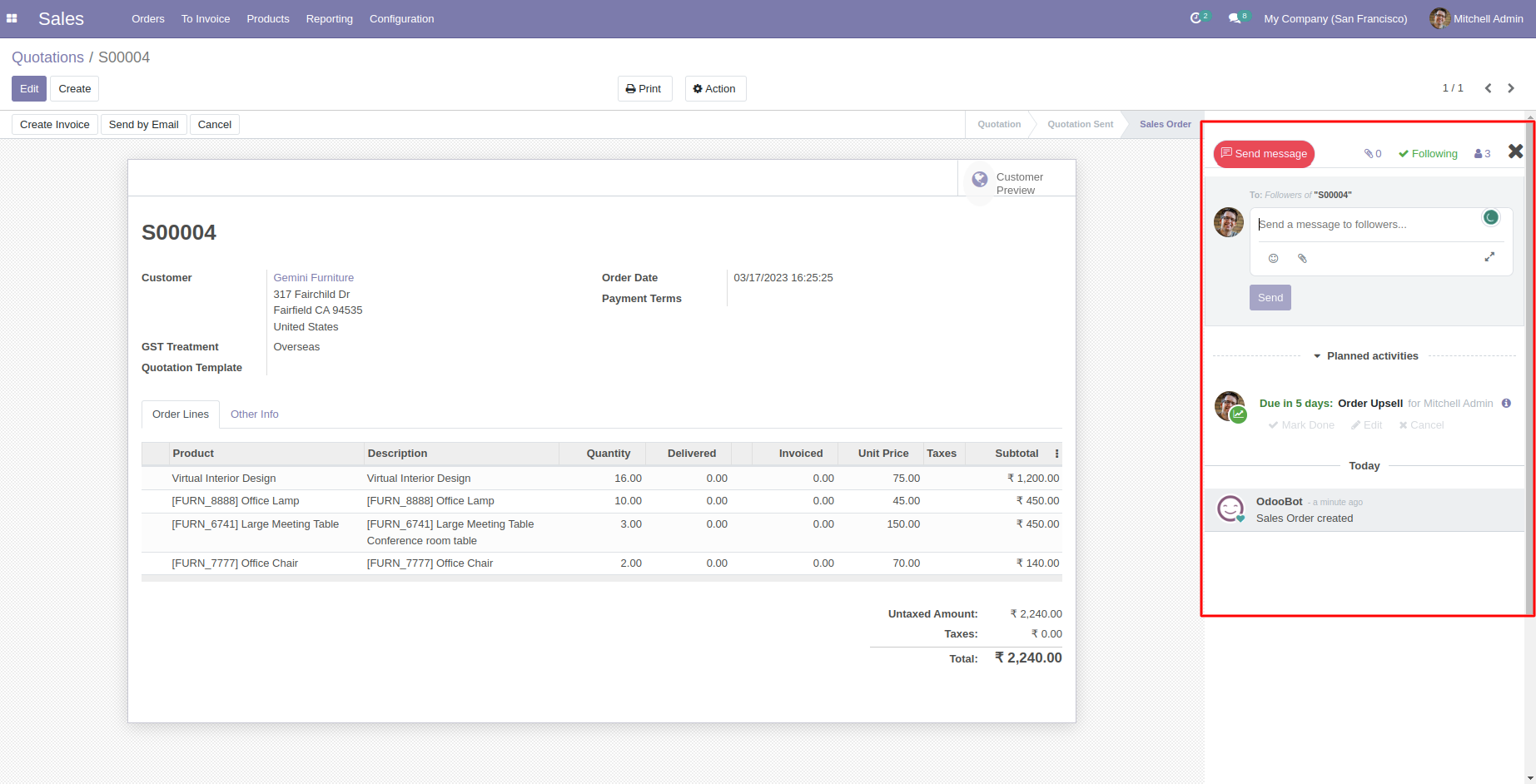Expand composer with full-screen arrows icon

[1489, 257]
